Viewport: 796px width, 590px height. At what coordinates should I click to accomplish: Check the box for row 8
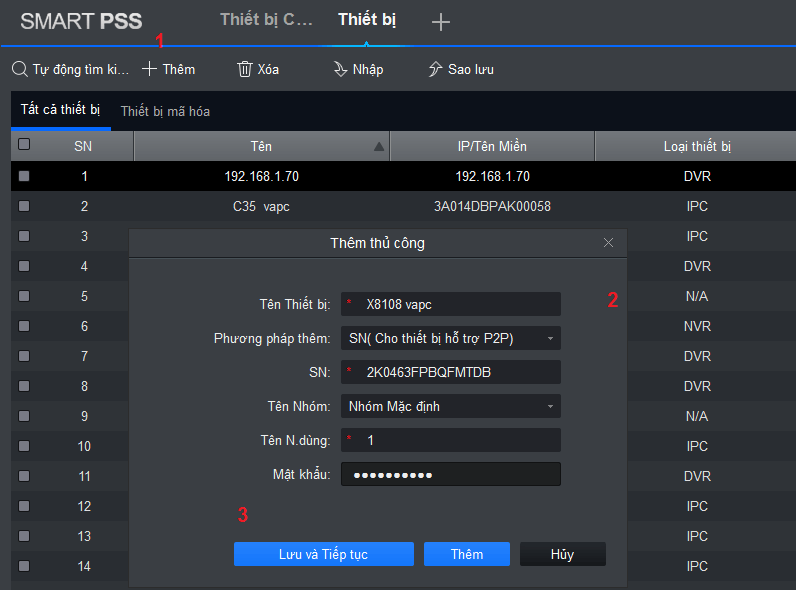coord(24,386)
